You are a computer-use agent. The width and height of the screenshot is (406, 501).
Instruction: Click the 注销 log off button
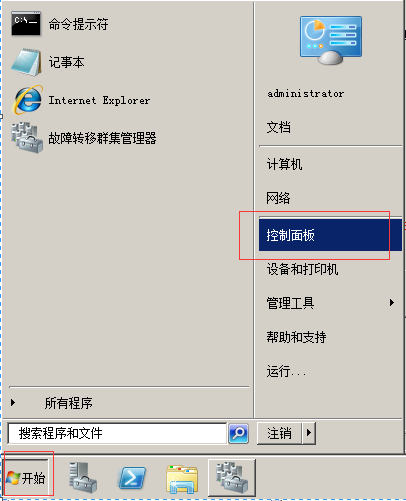279,433
